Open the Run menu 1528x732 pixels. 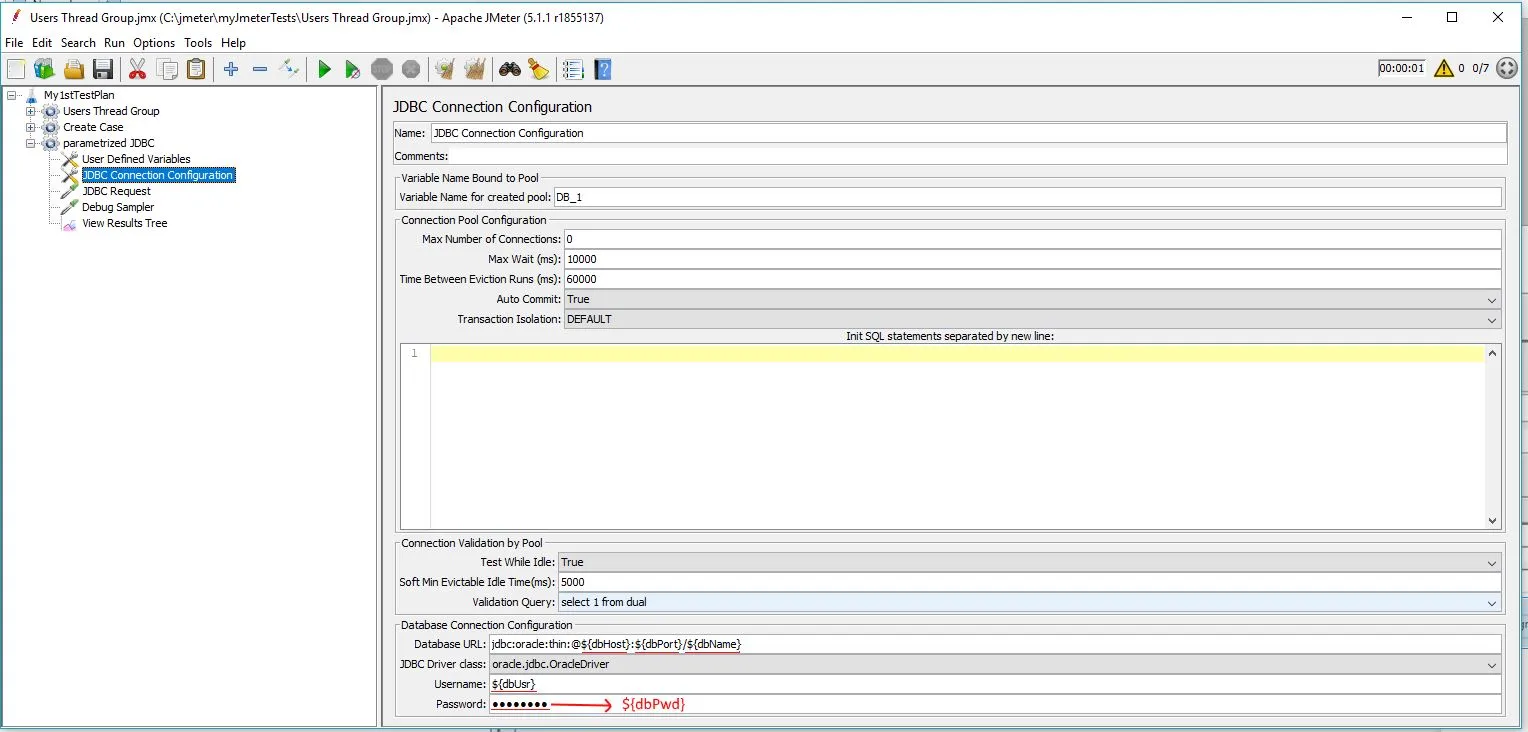coord(114,43)
